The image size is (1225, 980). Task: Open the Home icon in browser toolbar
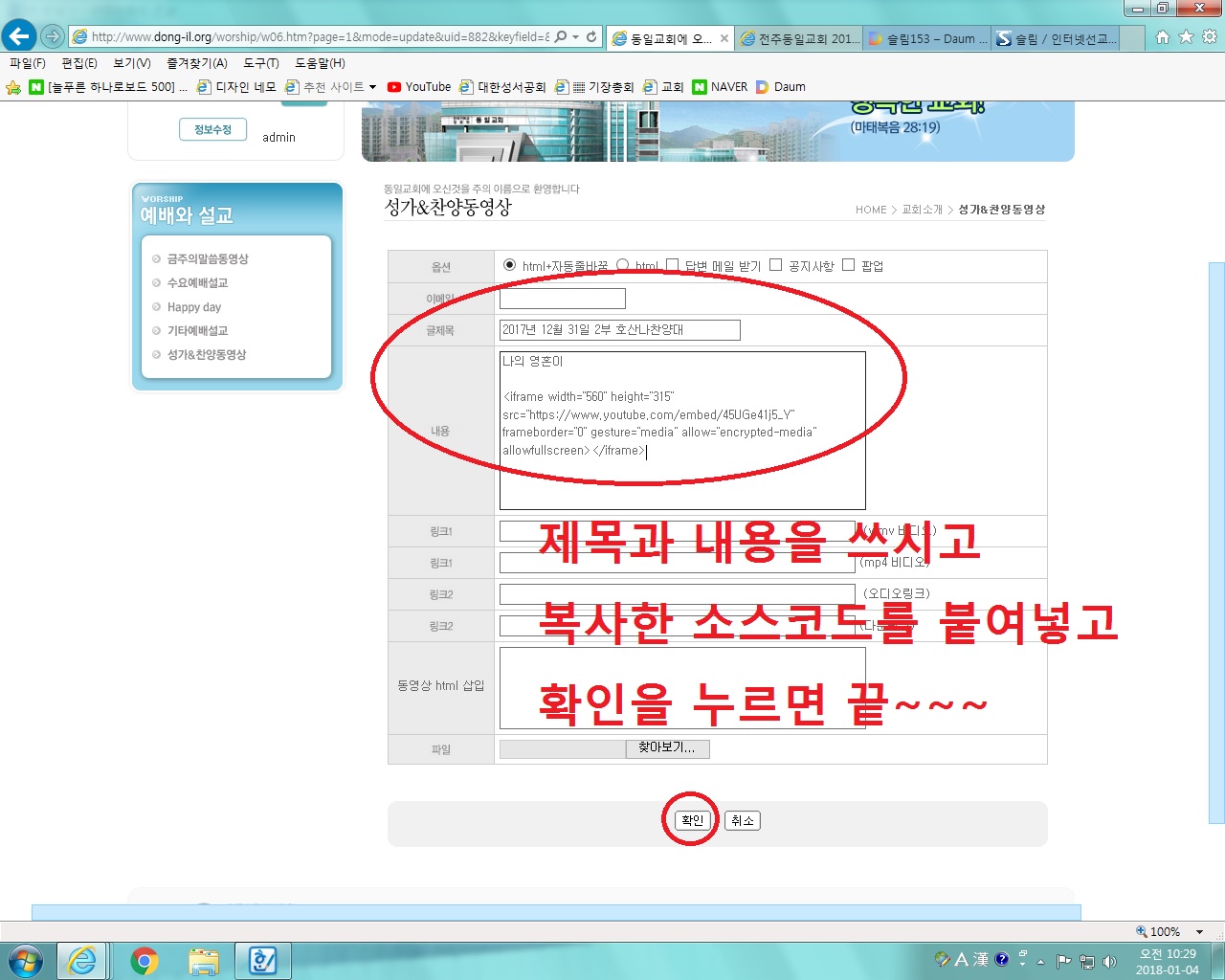click(x=1162, y=37)
